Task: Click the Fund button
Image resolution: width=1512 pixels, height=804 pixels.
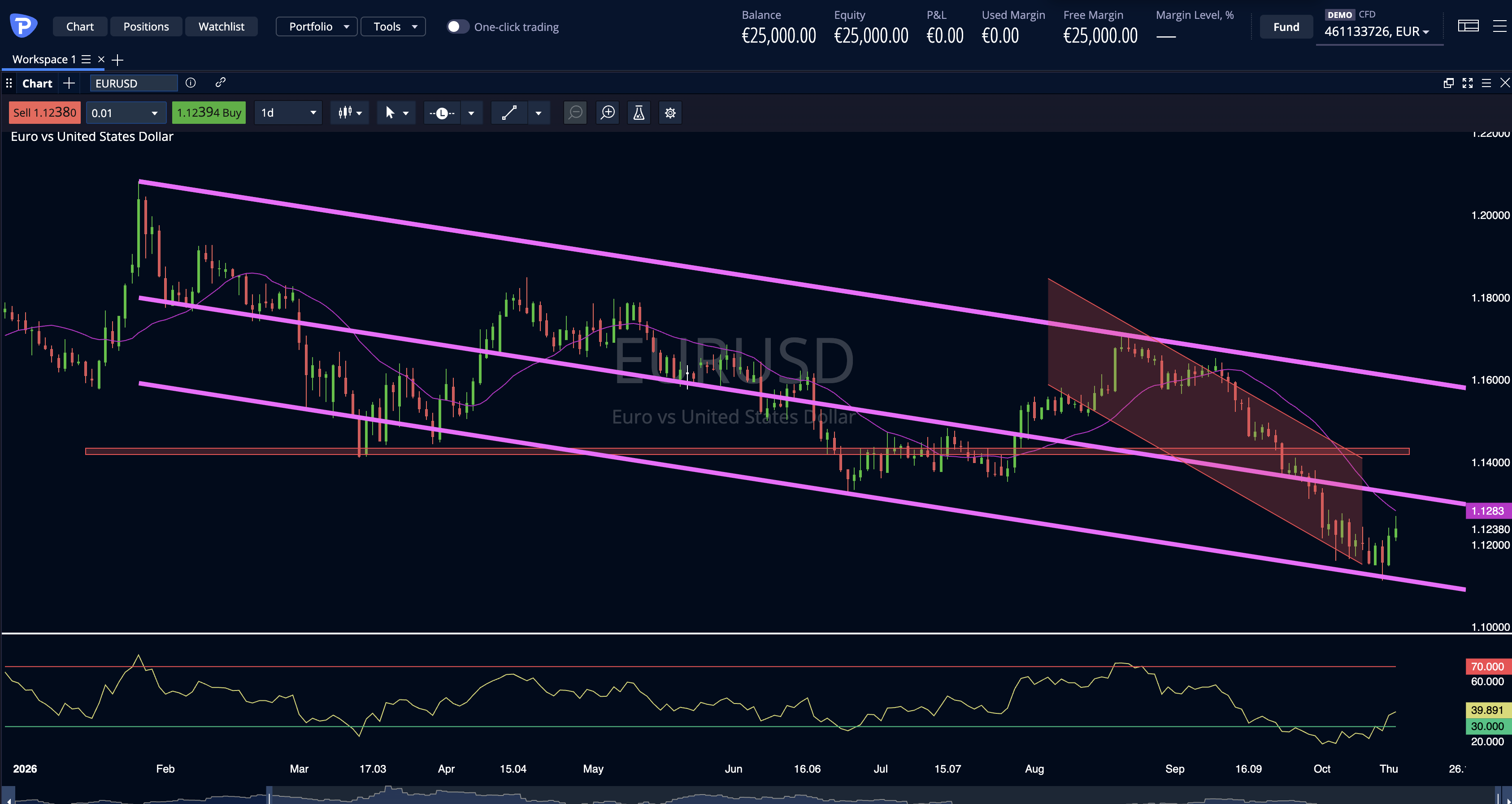Action: pyautogui.click(x=1286, y=27)
